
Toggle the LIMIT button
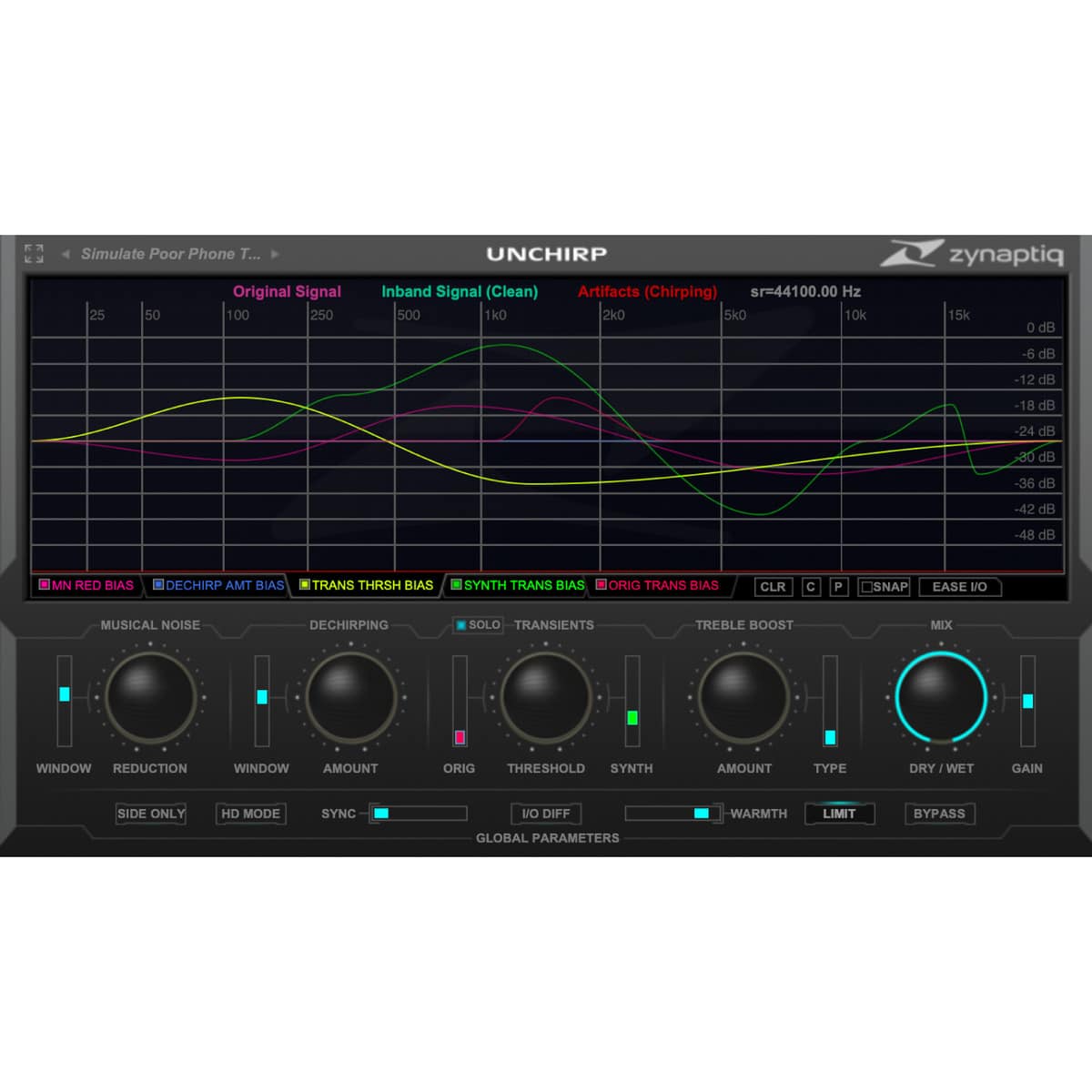839,814
